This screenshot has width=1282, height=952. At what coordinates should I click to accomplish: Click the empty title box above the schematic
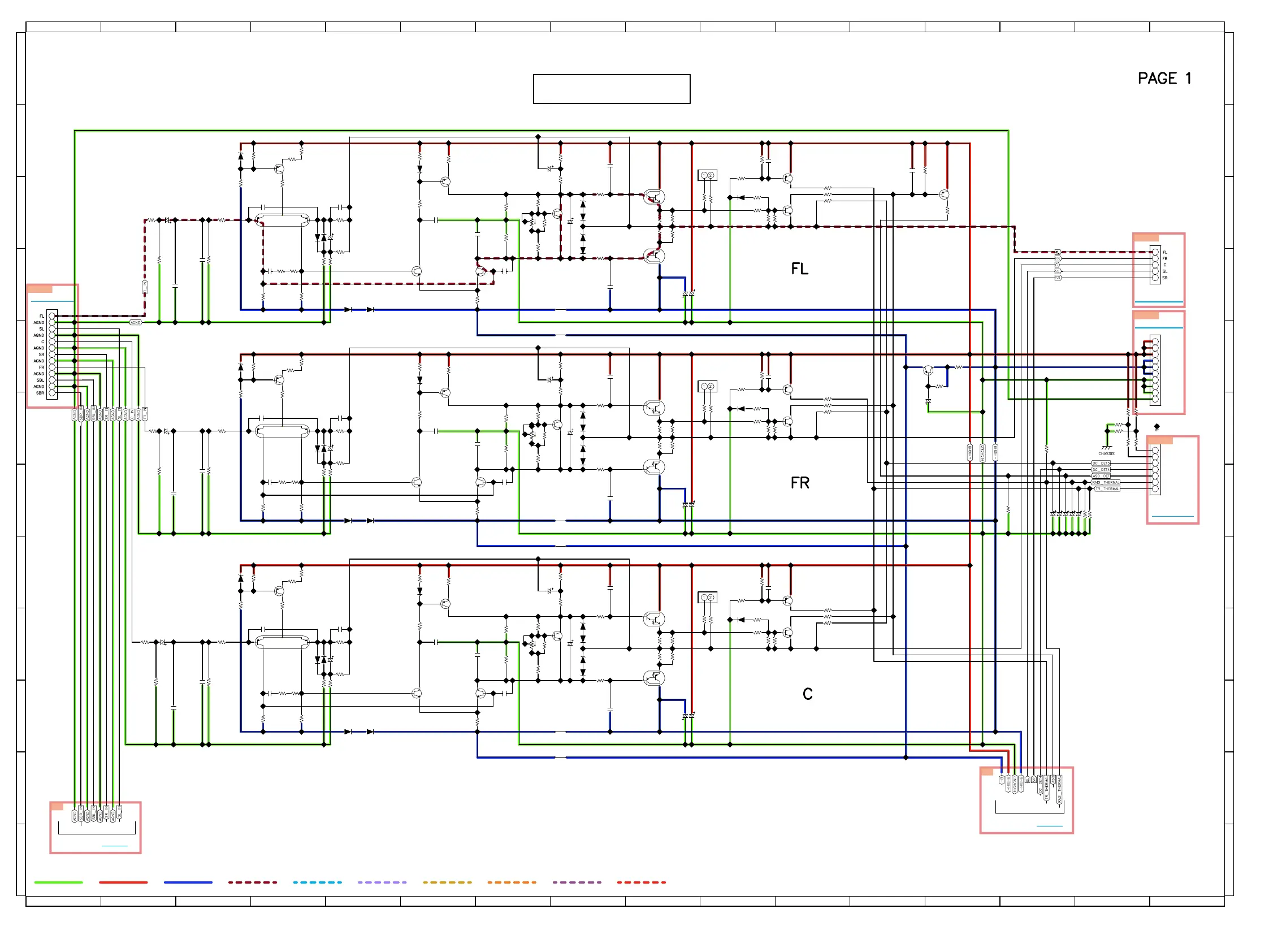pos(612,89)
